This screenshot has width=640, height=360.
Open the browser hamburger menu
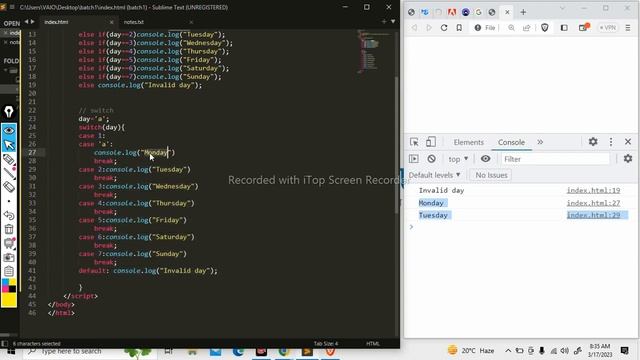(628, 28)
